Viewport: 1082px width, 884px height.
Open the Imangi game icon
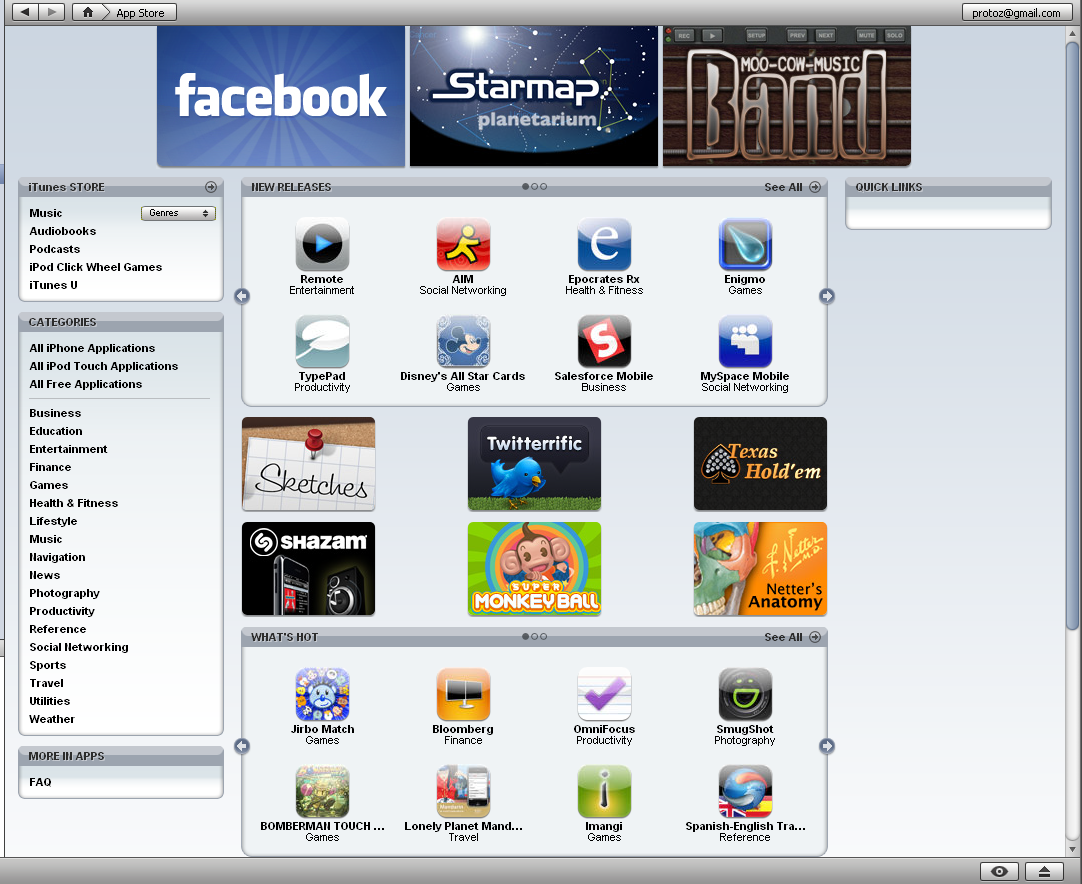click(x=604, y=792)
